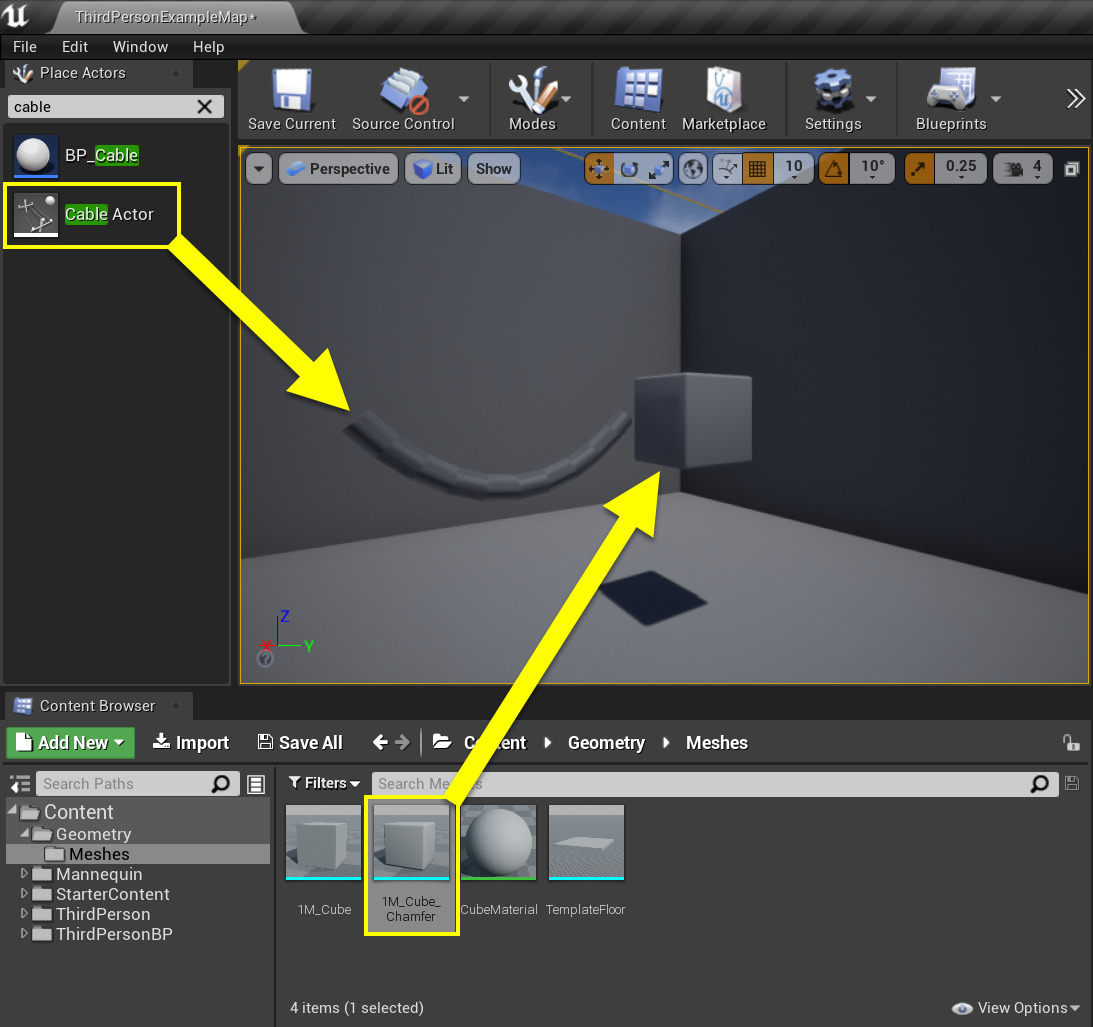
Task: Select the rotate gizmo tool
Action: click(629, 169)
